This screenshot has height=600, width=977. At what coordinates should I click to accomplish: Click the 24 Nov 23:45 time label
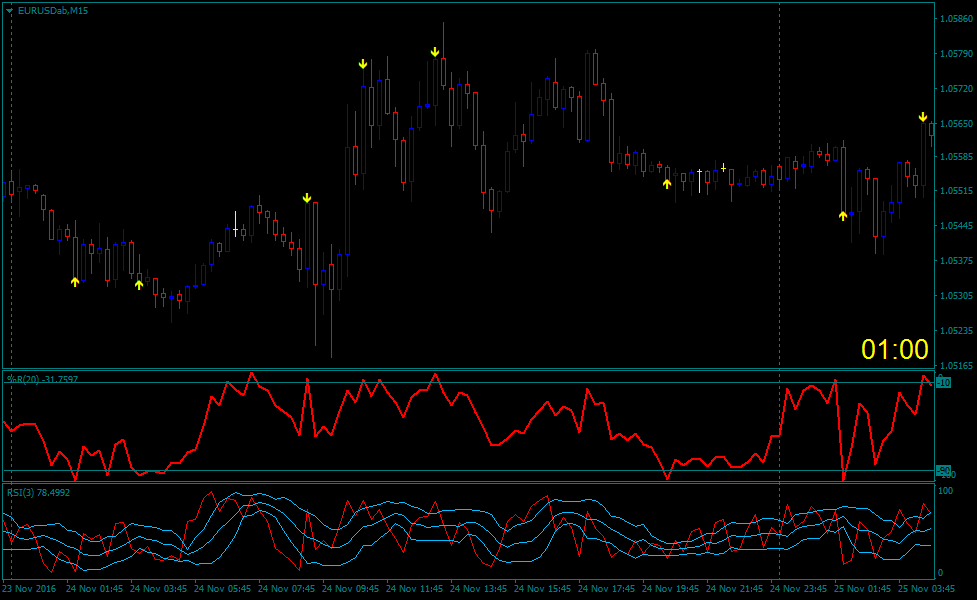(x=799, y=588)
